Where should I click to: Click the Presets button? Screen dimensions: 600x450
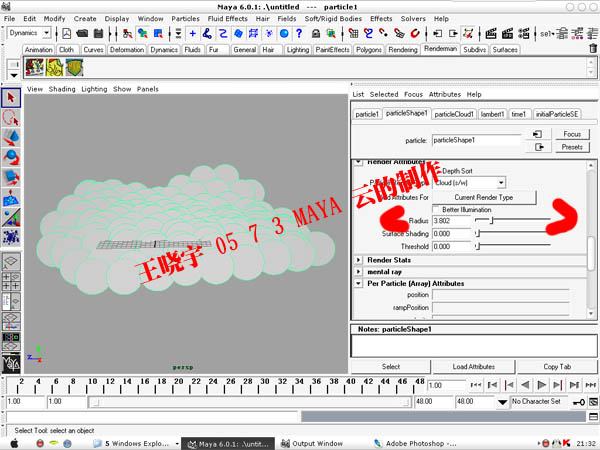coord(572,147)
